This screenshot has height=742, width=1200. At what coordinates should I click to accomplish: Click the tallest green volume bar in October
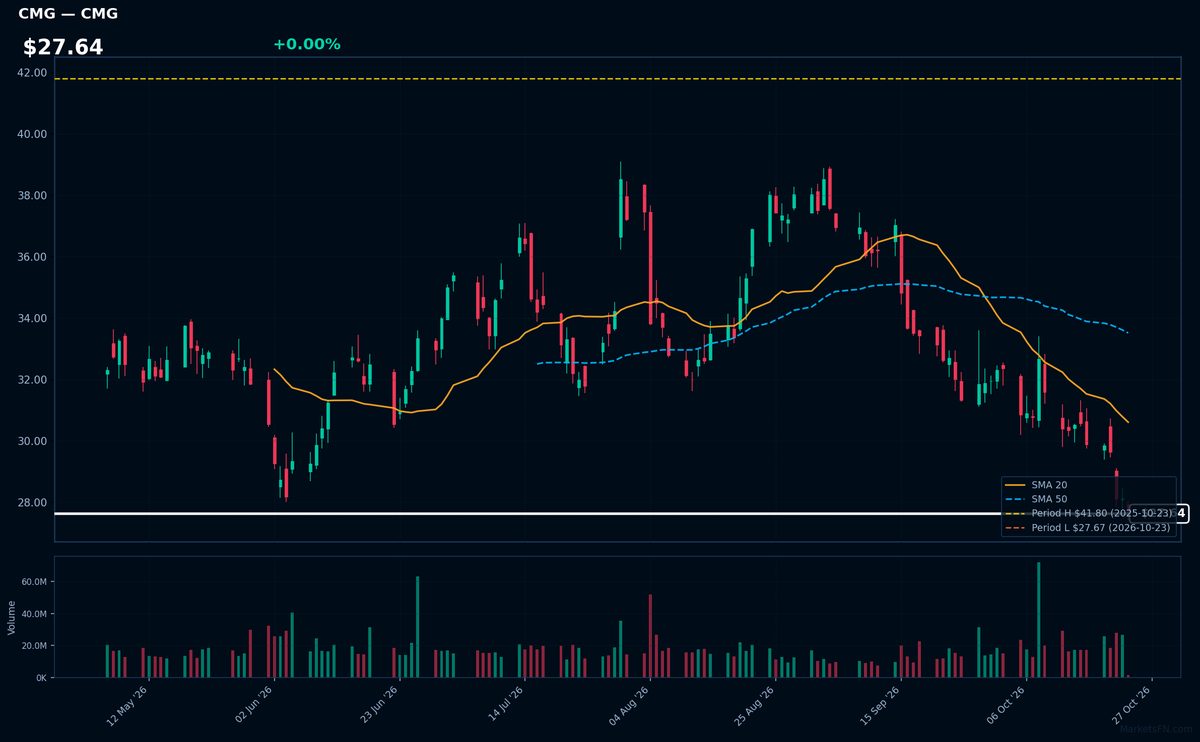pyautogui.click(x=1038, y=620)
